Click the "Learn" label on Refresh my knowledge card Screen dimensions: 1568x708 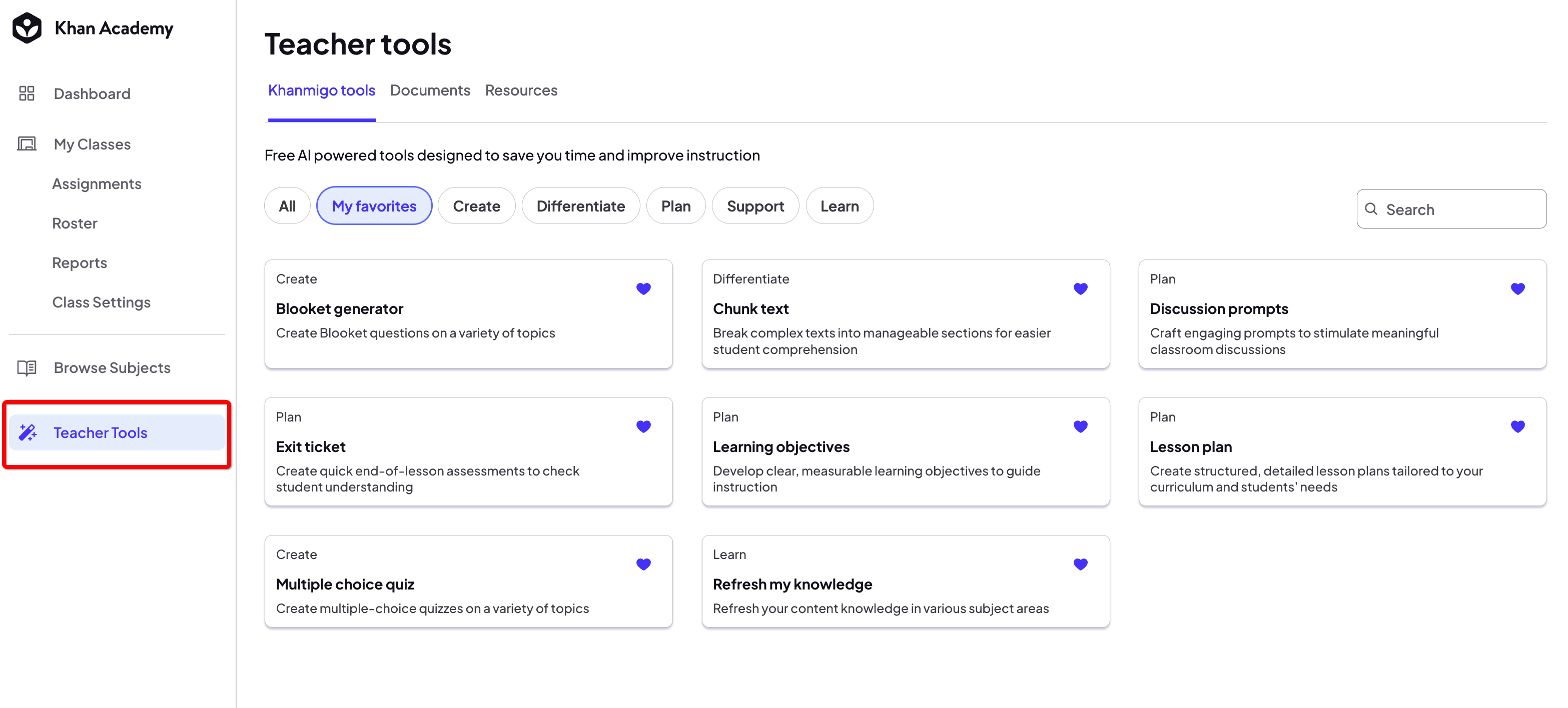click(x=729, y=554)
